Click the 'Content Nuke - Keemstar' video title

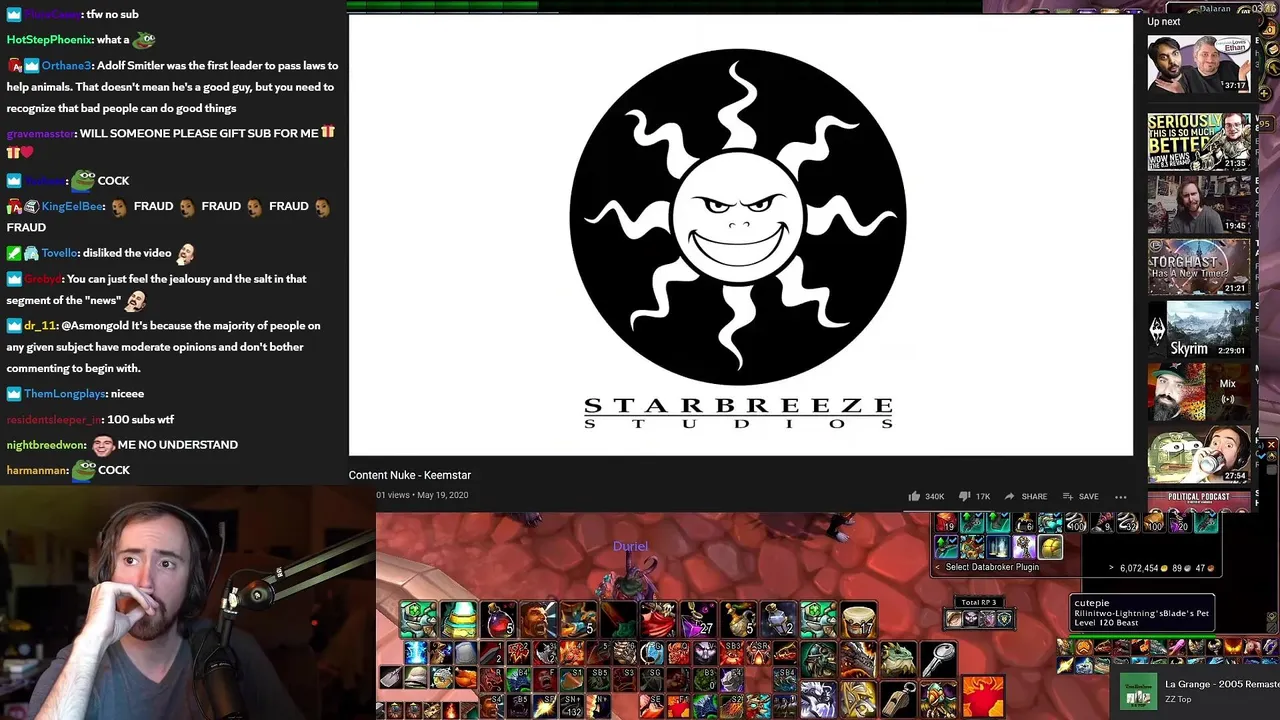tap(409, 475)
